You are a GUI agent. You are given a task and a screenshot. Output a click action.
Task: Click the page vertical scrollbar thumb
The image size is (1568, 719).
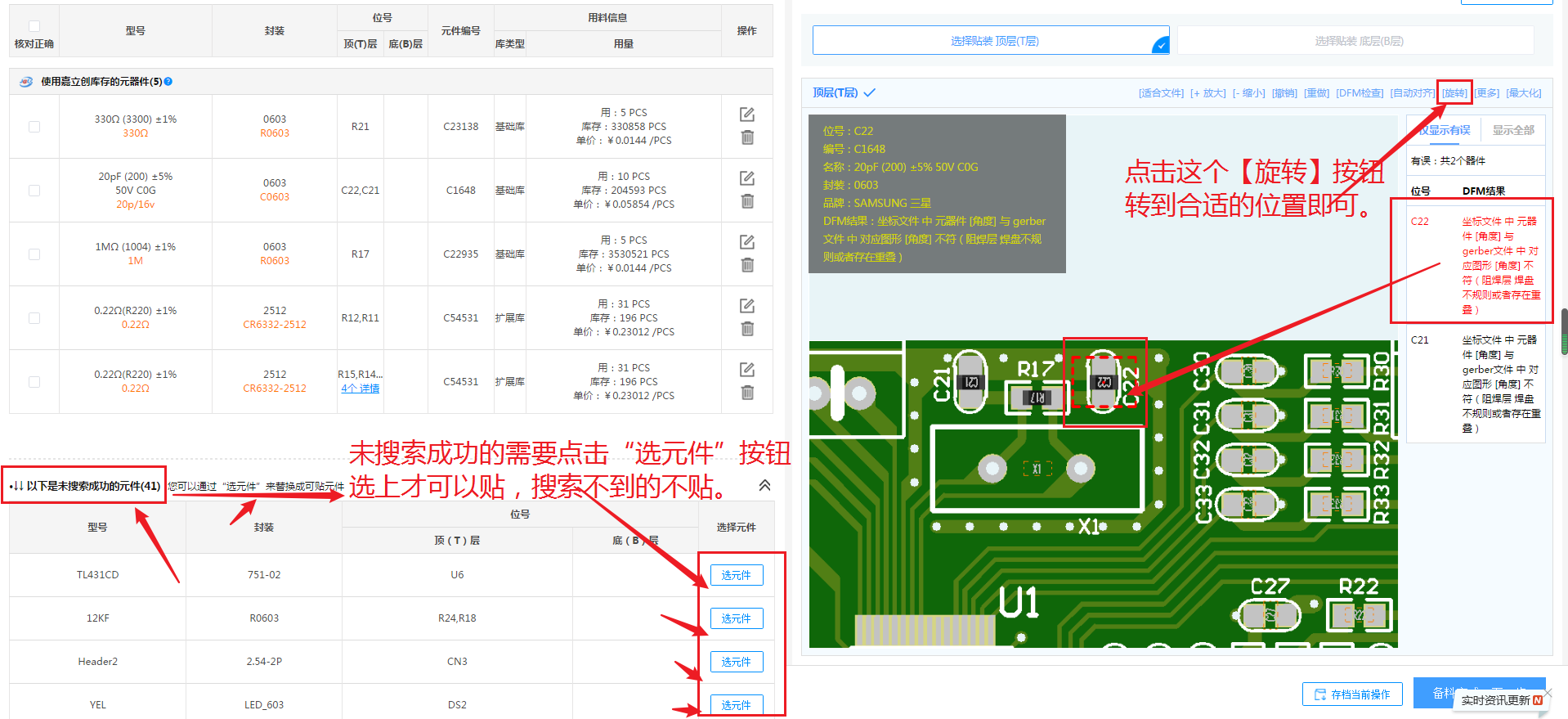point(1564,331)
